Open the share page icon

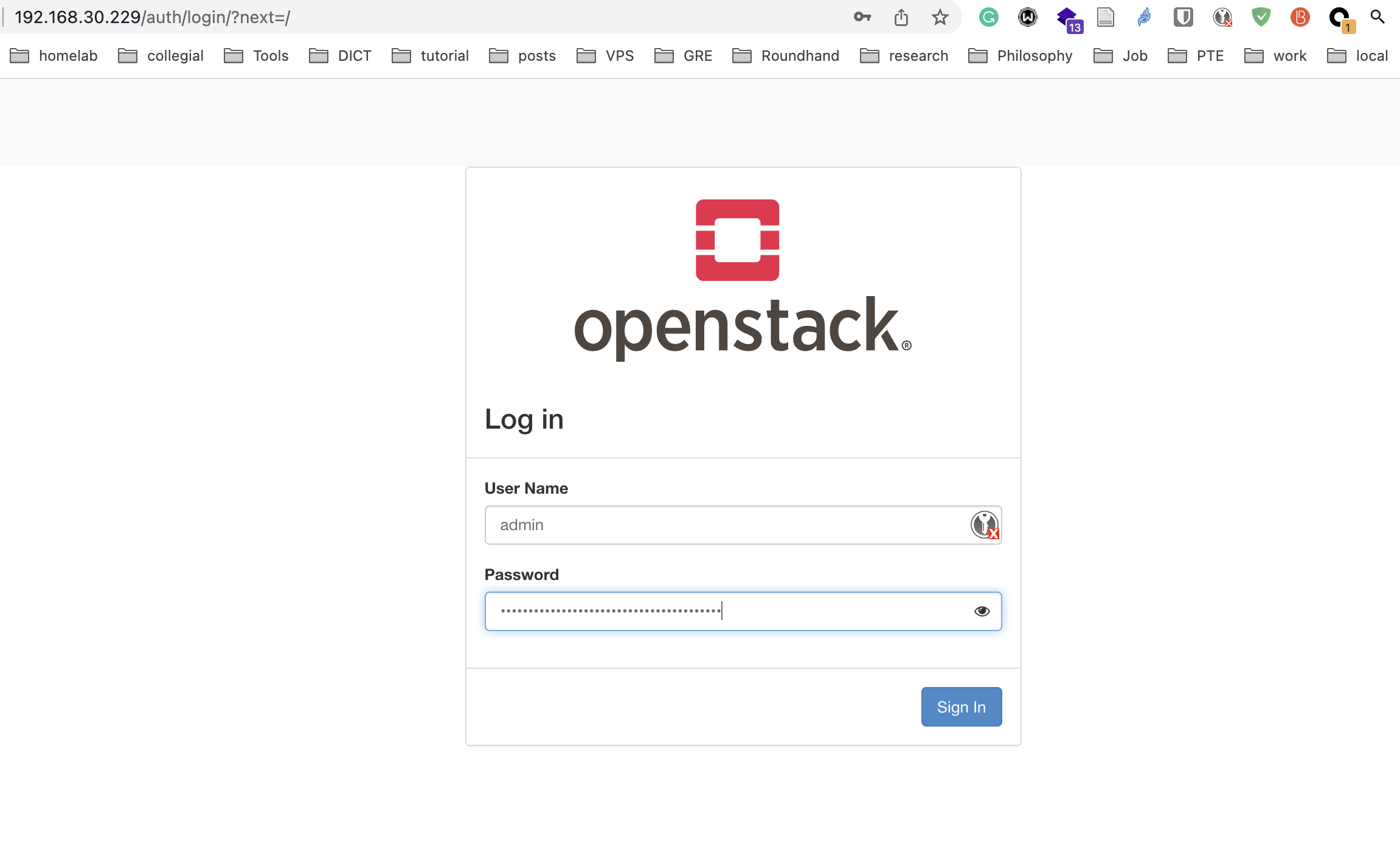click(x=901, y=17)
